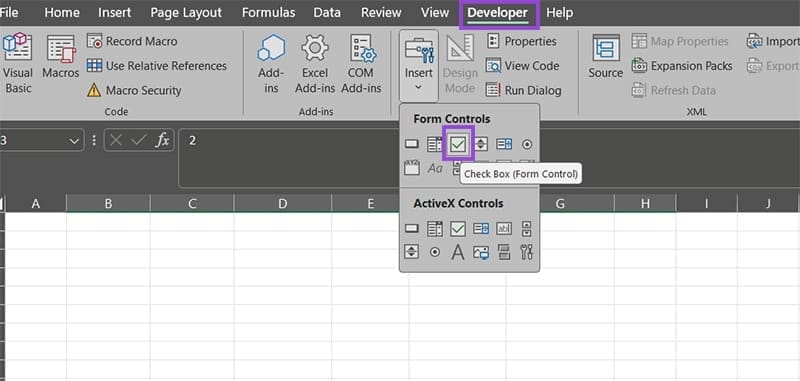Confirm formula entry with checkmark
800x381 pixels.
[138, 141]
